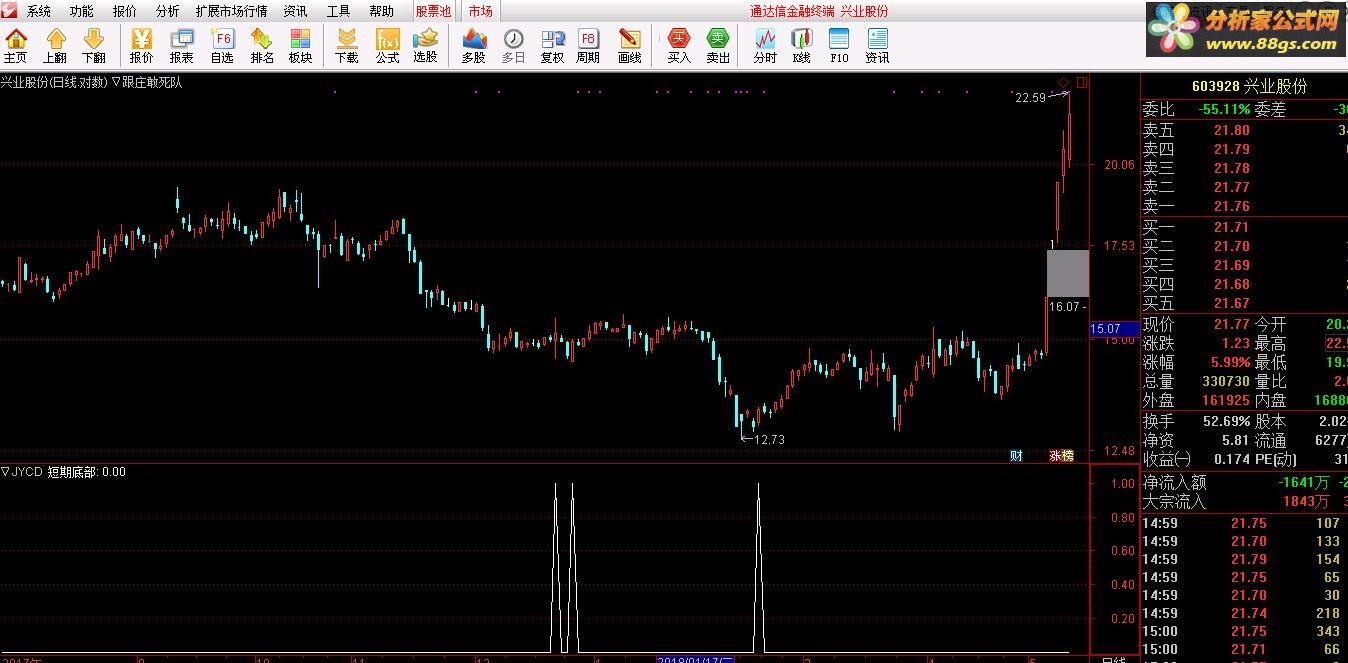Screen dimensions: 1348x663
Task: Click the 现价 21.77 value
Action: coord(1231,324)
